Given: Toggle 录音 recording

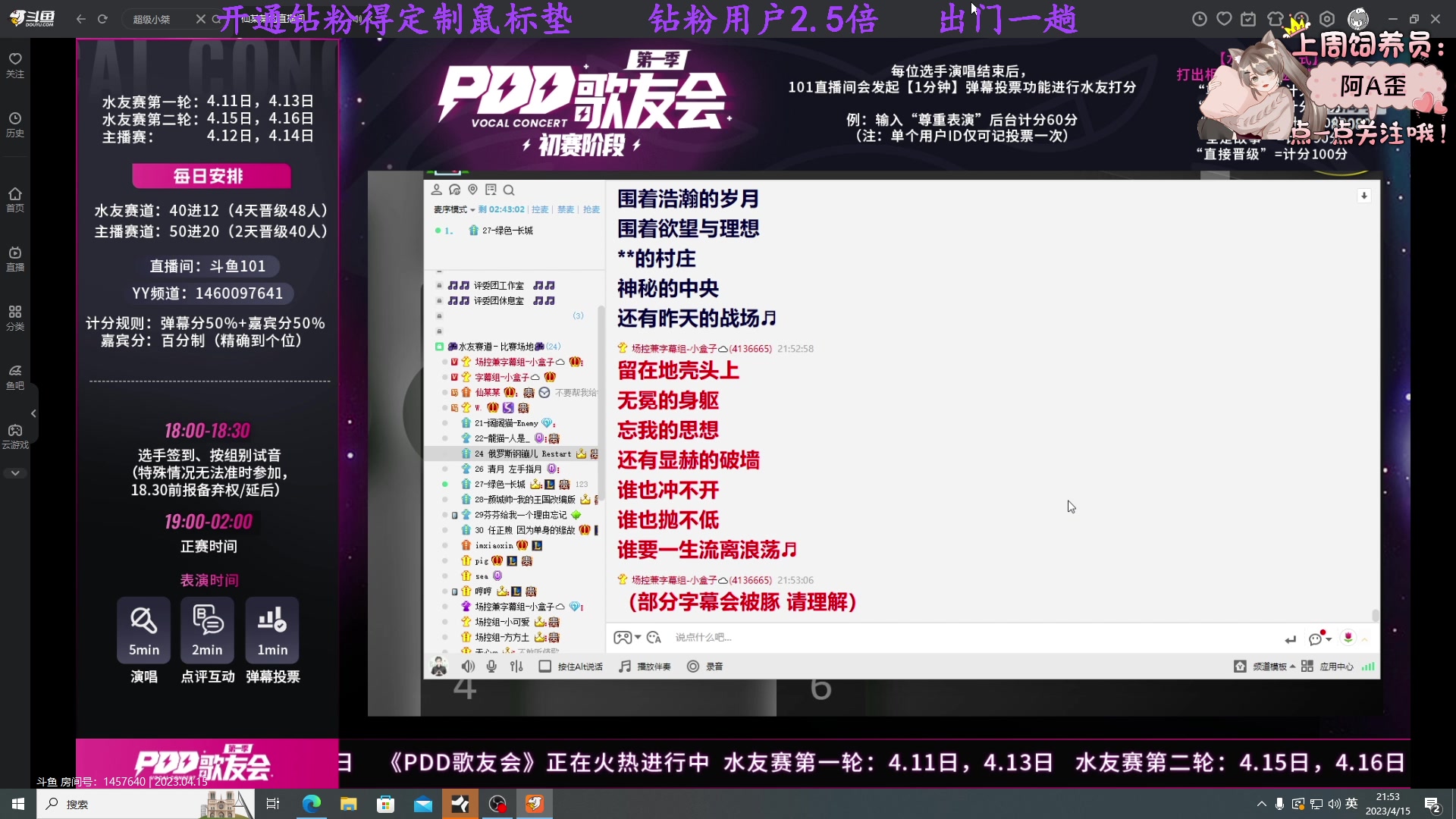Looking at the screenshot, I should 704,667.
